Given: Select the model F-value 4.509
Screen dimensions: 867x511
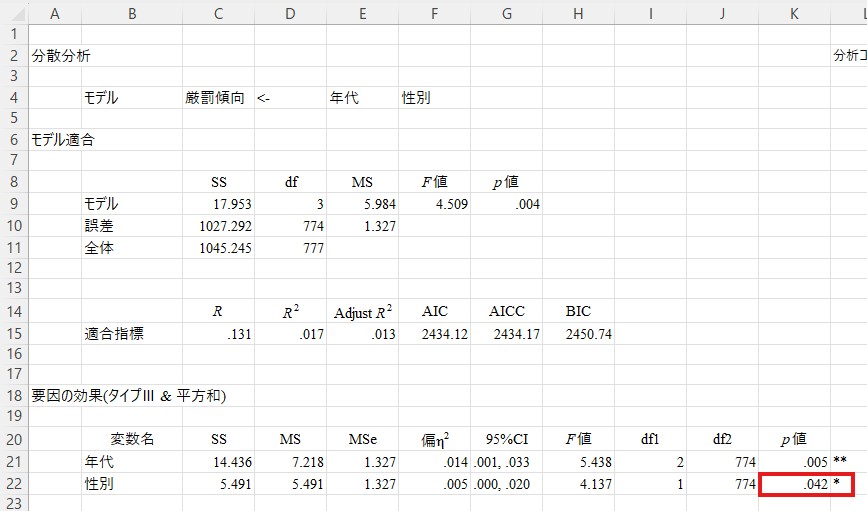Looking at the screenshot, I should [x=434, y=204].
